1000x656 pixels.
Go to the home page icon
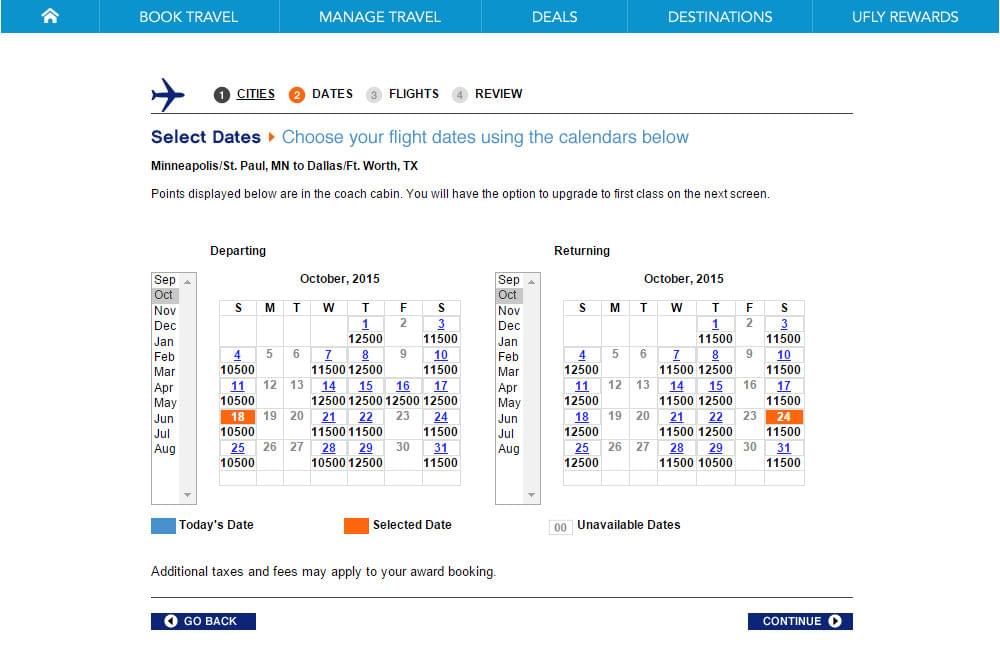point(50,16)
